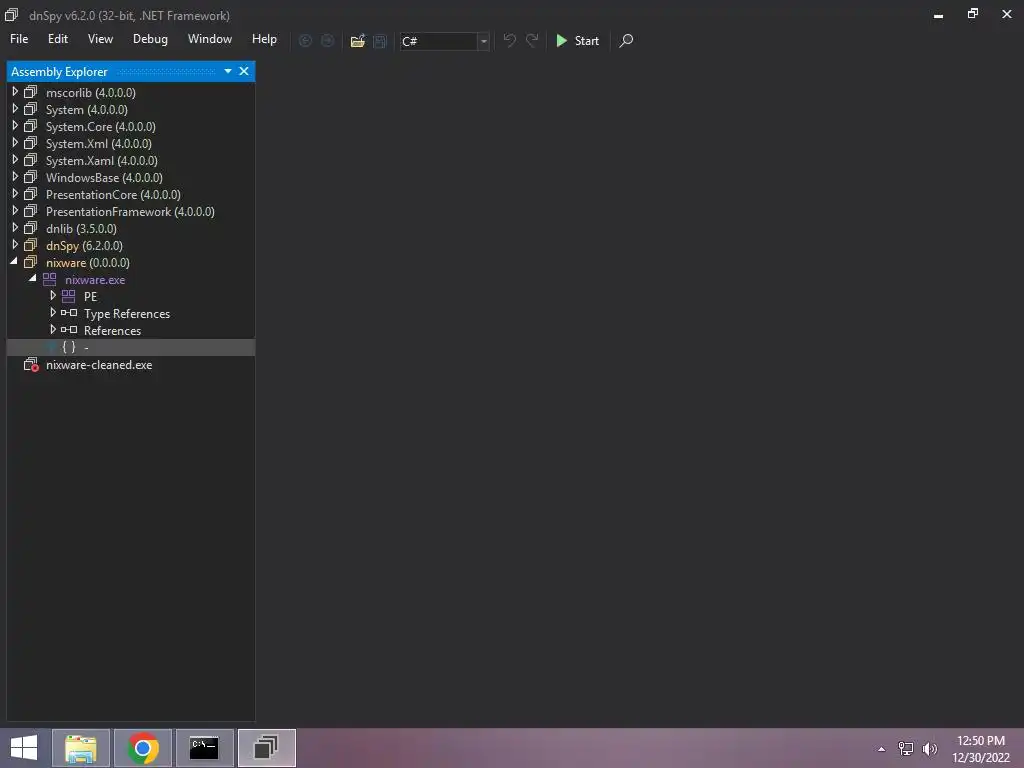The height and width of the screenshot is (768, 1024).
Task: Select nixware-cleaned.exe in the tree
Action: tap(131, 365)
